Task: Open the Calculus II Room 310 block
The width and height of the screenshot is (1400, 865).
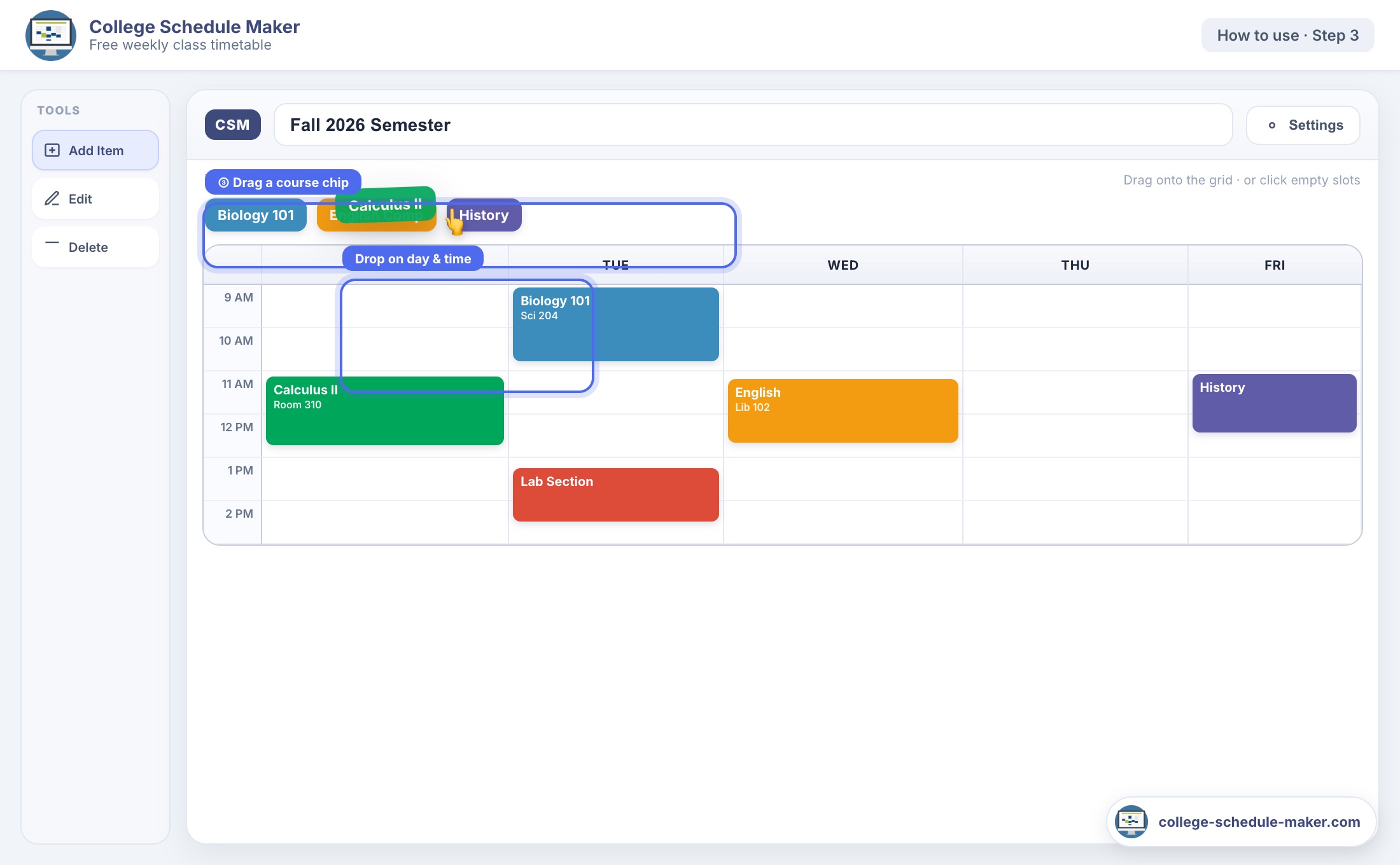Action: click(x=384, y=411)
